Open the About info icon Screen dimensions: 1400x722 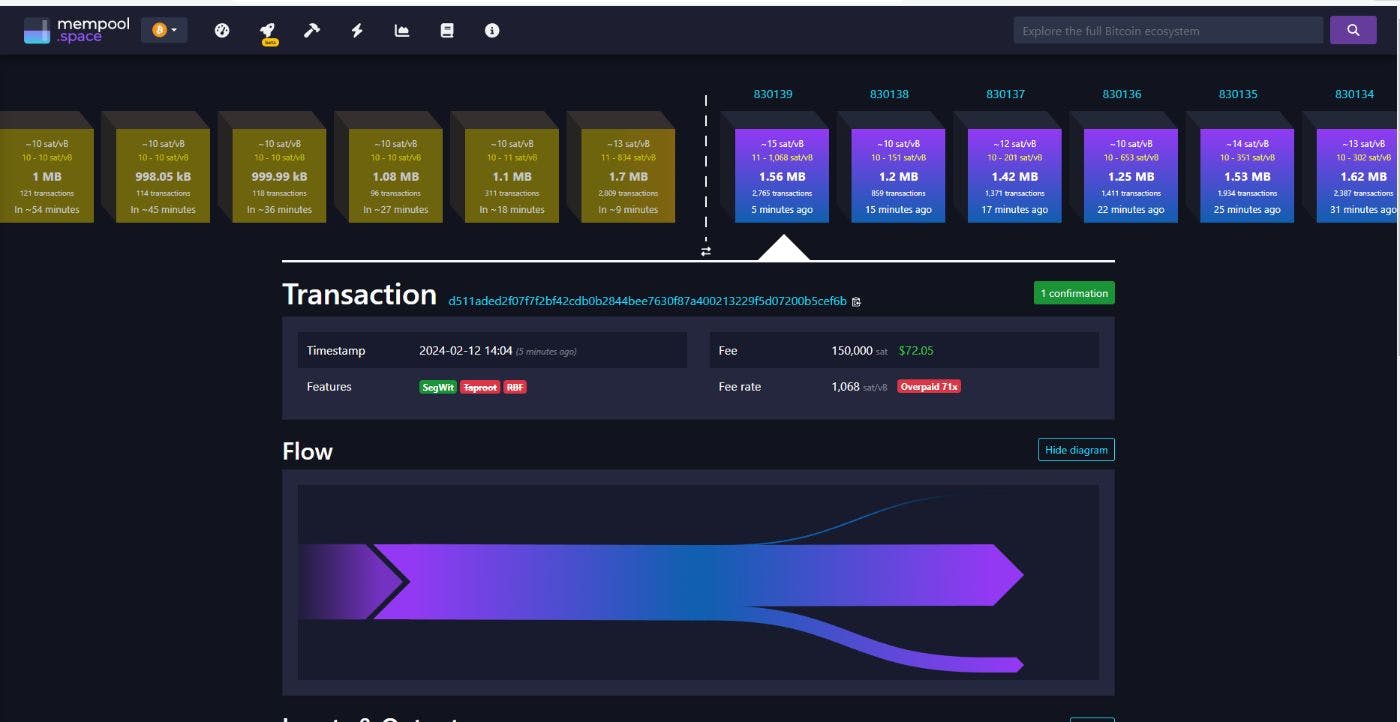click(x=492, y=31)
